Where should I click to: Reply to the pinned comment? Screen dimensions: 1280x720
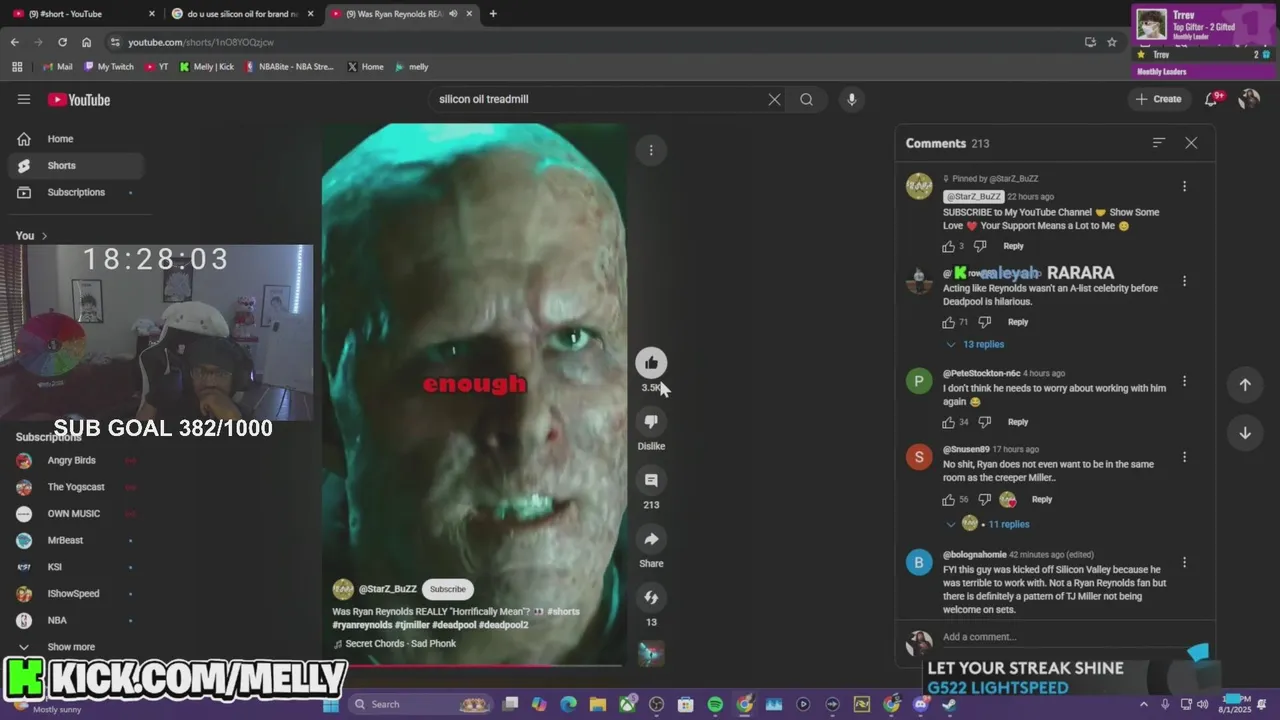coord(1013,246)
